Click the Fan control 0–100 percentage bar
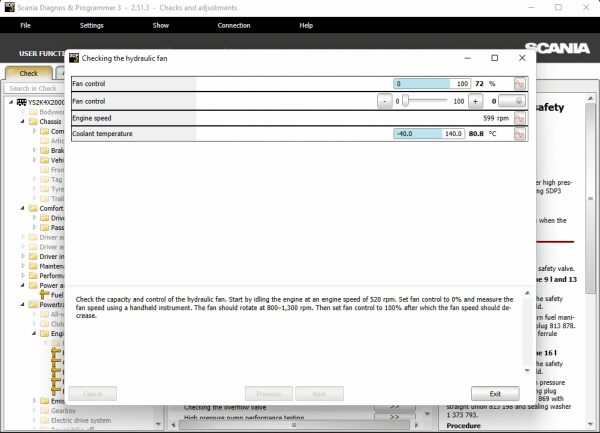600x433 pixels. pyautogui.click(x=432, y=84)
